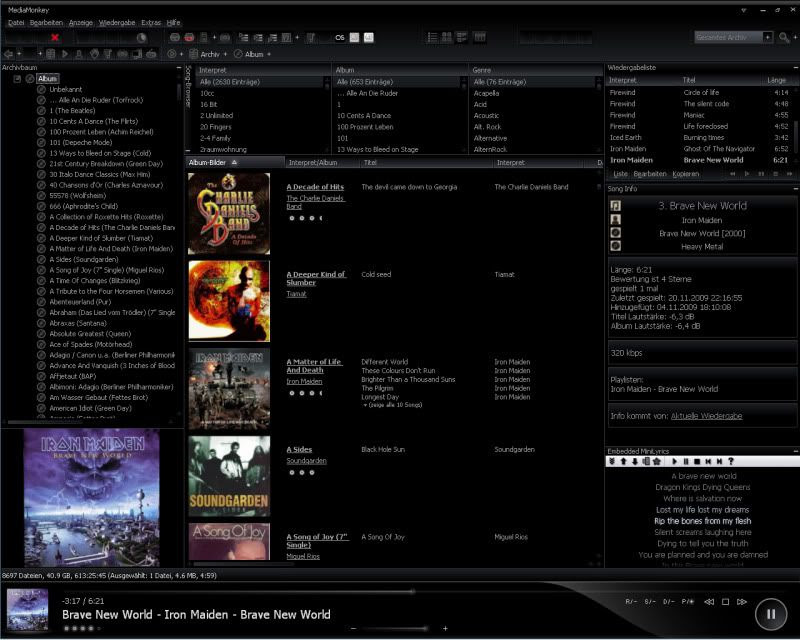Select the album-art-with-details view icon
Viewport: 800px width, 640px height.
point(461,37)
